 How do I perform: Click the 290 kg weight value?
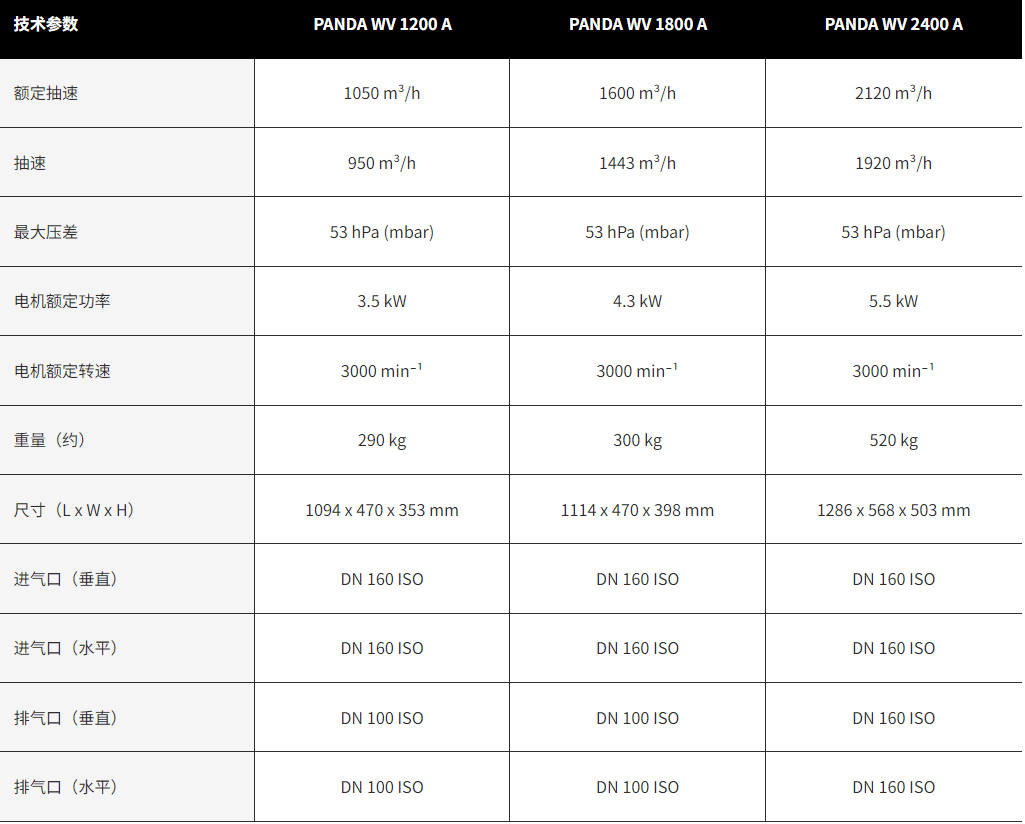pyautogui.click(x=382, y=440)
